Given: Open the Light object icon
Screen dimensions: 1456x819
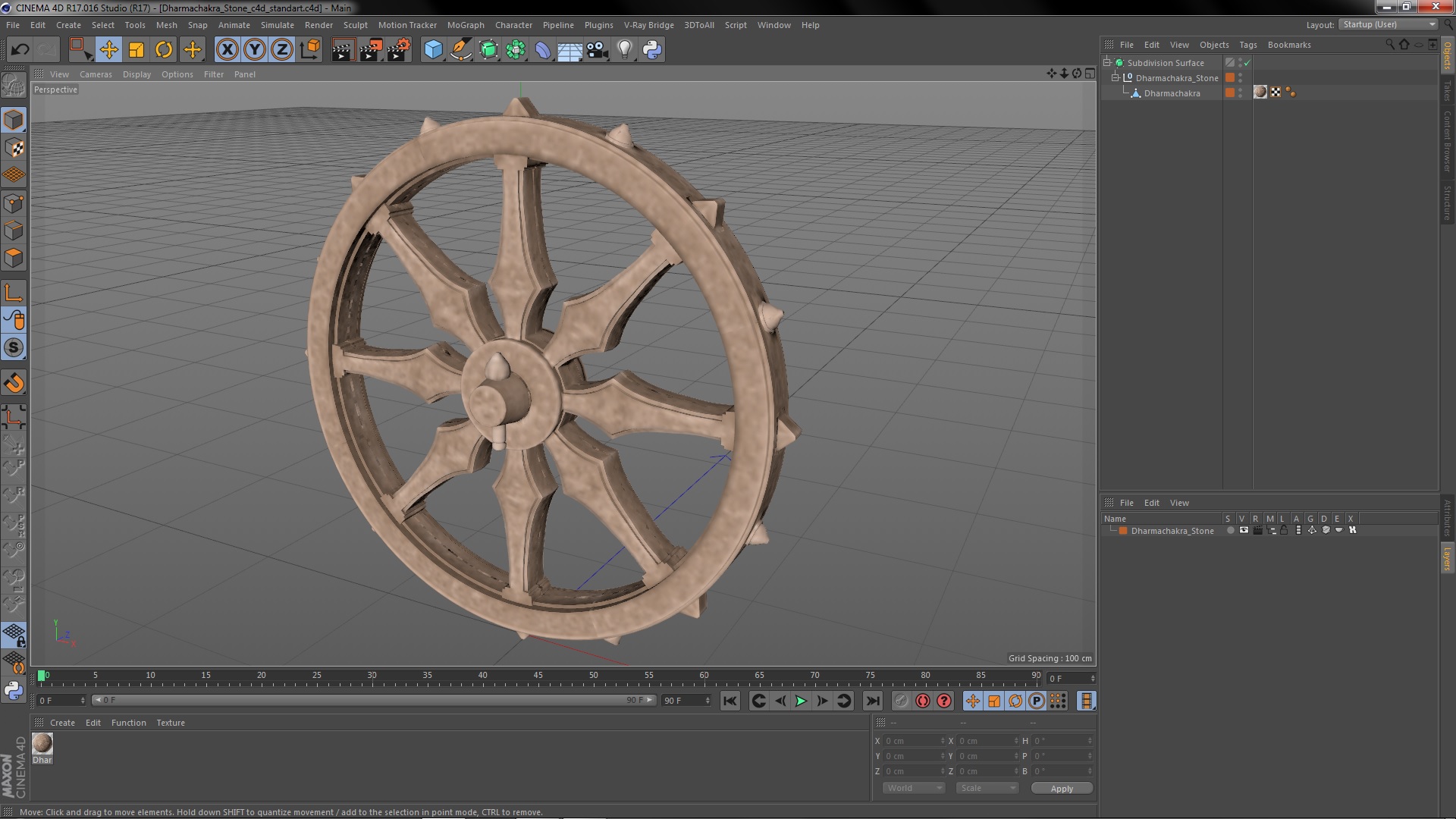Looking at the screenshot, I should [624, 50].
